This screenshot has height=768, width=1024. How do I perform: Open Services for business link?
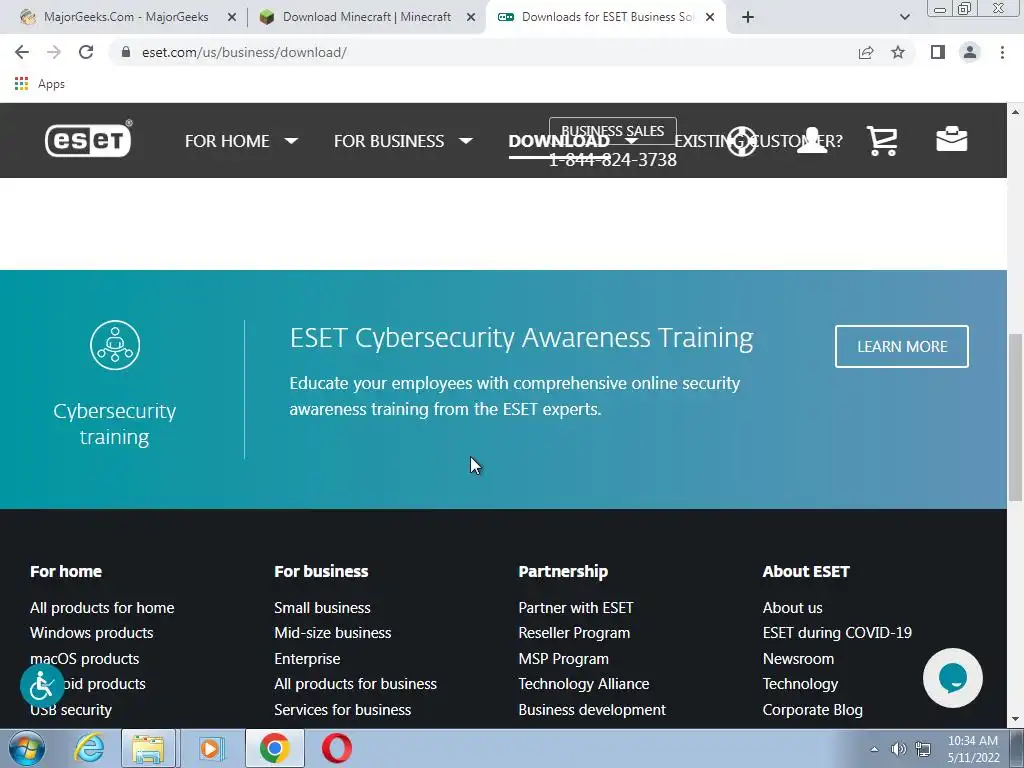point(342,709)
